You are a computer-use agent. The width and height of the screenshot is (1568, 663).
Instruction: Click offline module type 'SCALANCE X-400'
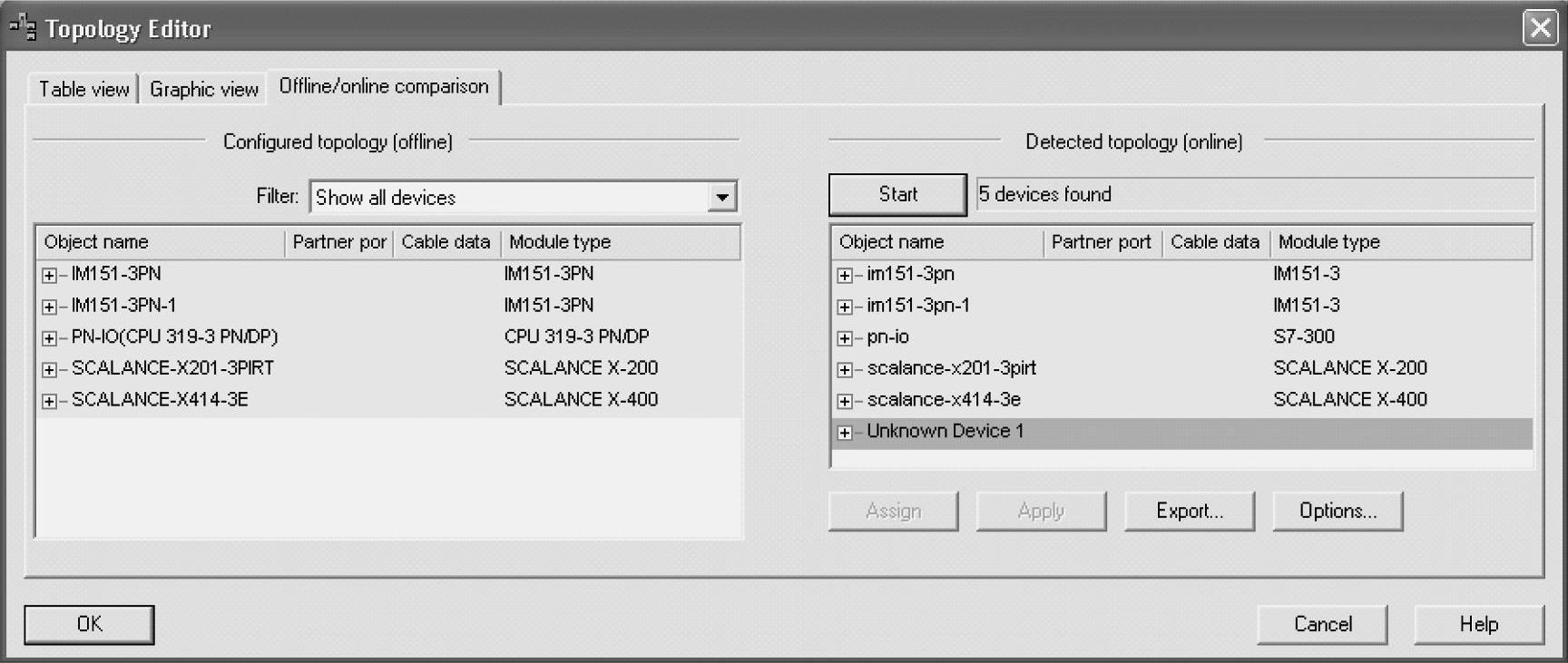(581, 399)
